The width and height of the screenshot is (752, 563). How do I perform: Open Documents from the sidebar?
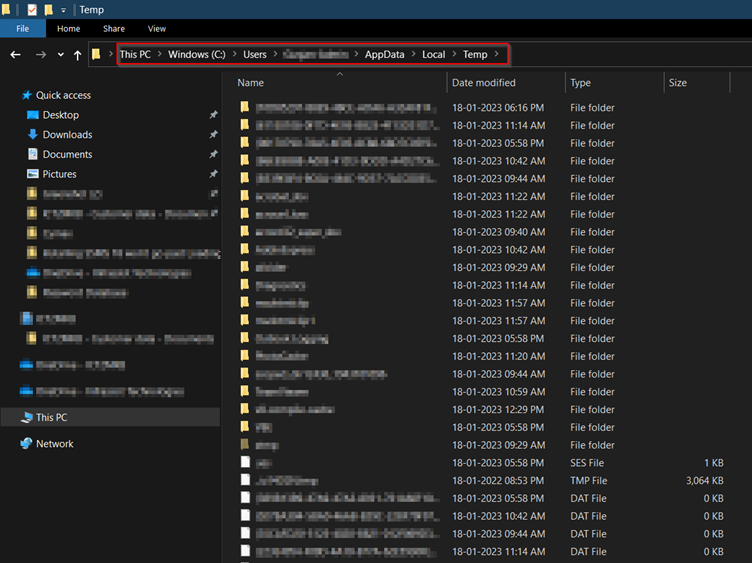(67, 155)
